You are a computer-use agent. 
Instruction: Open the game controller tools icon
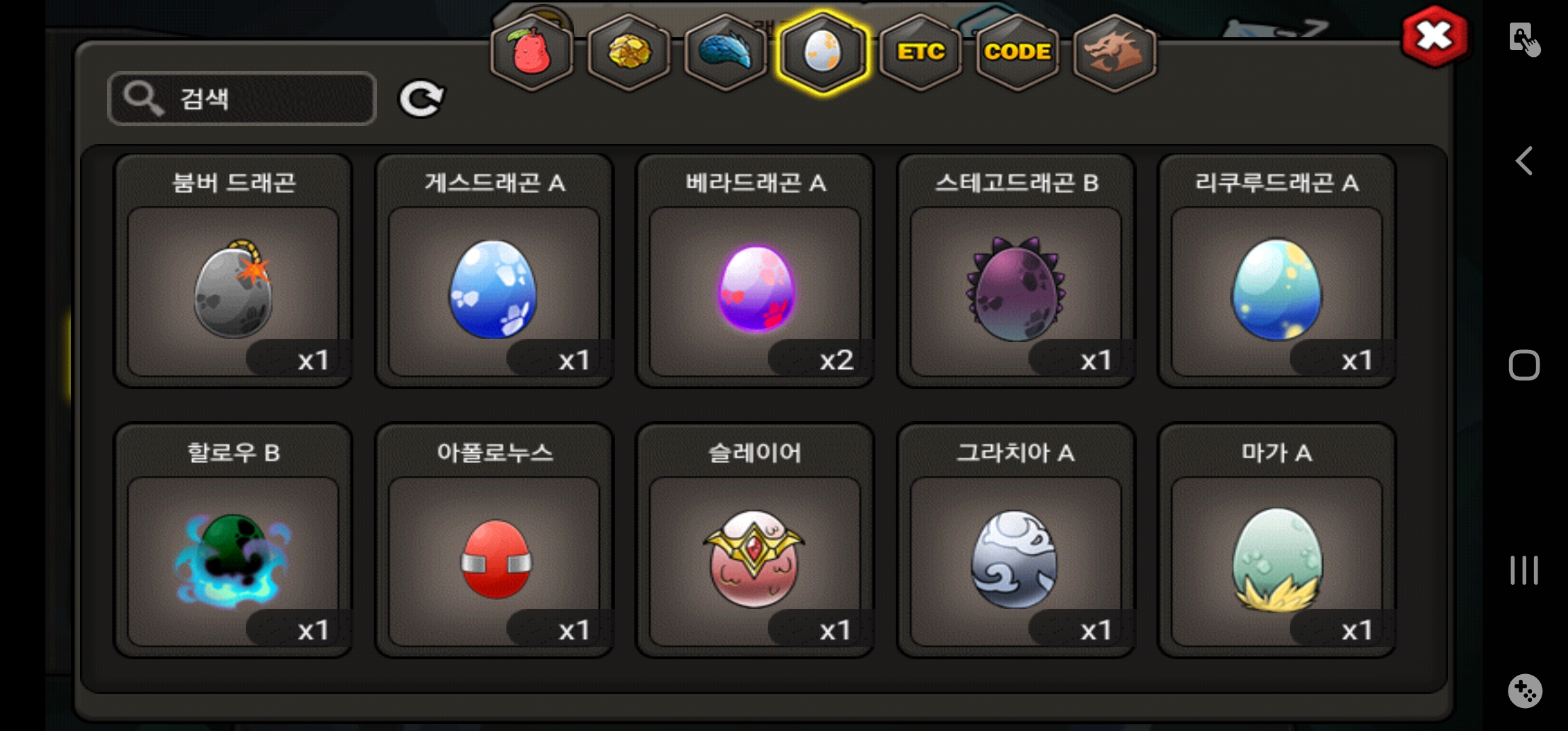point(1525,691)
